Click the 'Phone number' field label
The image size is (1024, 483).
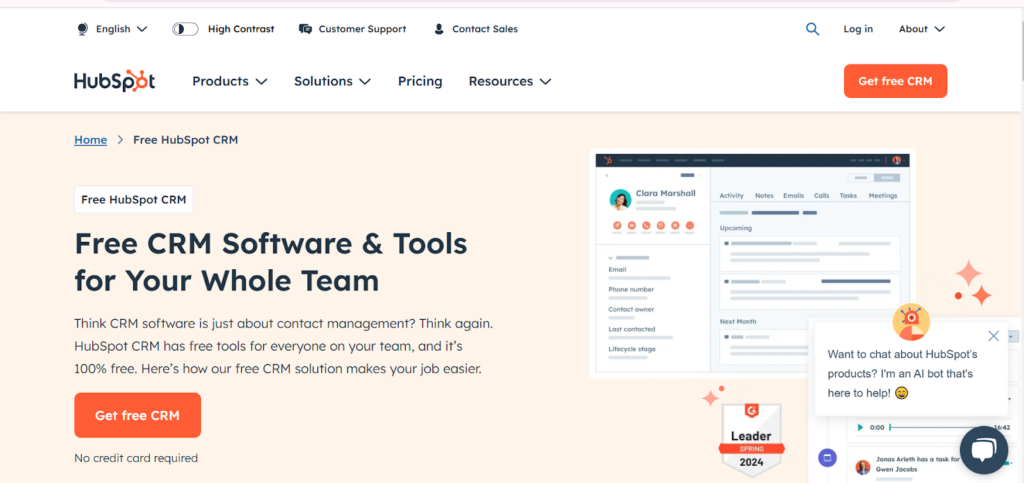click(x=632, y=289)
